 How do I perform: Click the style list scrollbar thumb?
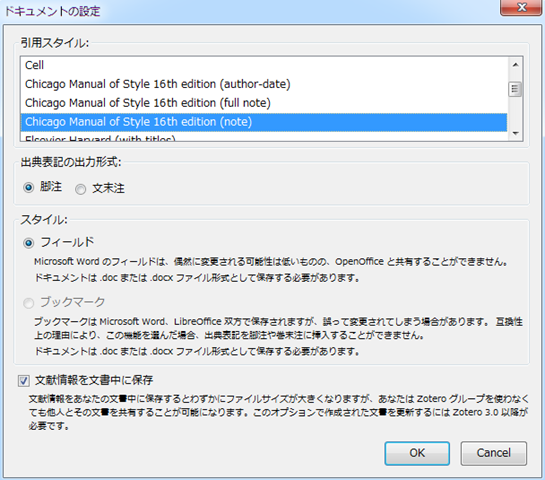pyautogui.click(x=515, y=89)
